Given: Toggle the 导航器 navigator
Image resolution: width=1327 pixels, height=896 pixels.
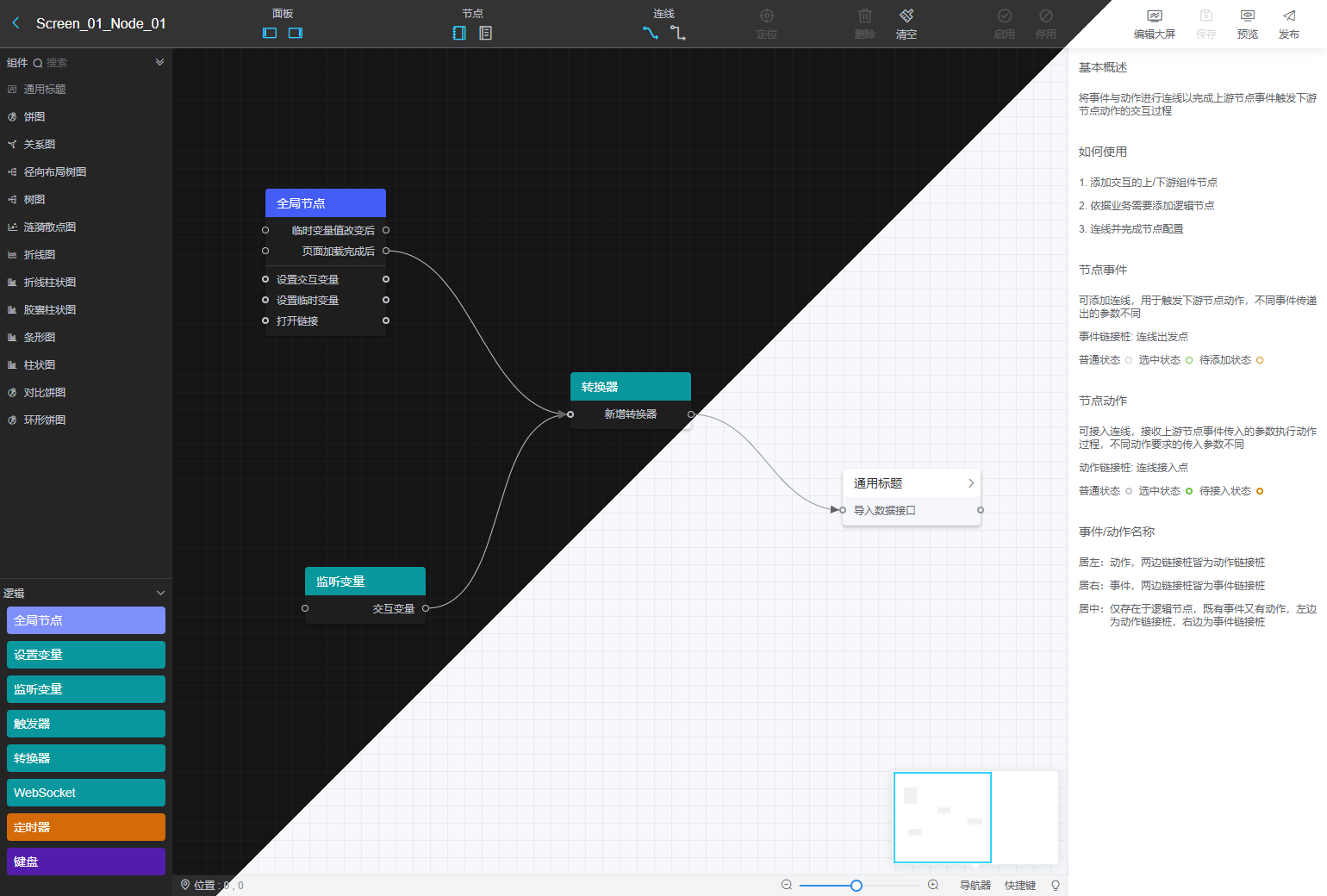Looking at the screenshot, I should (975, 886).
